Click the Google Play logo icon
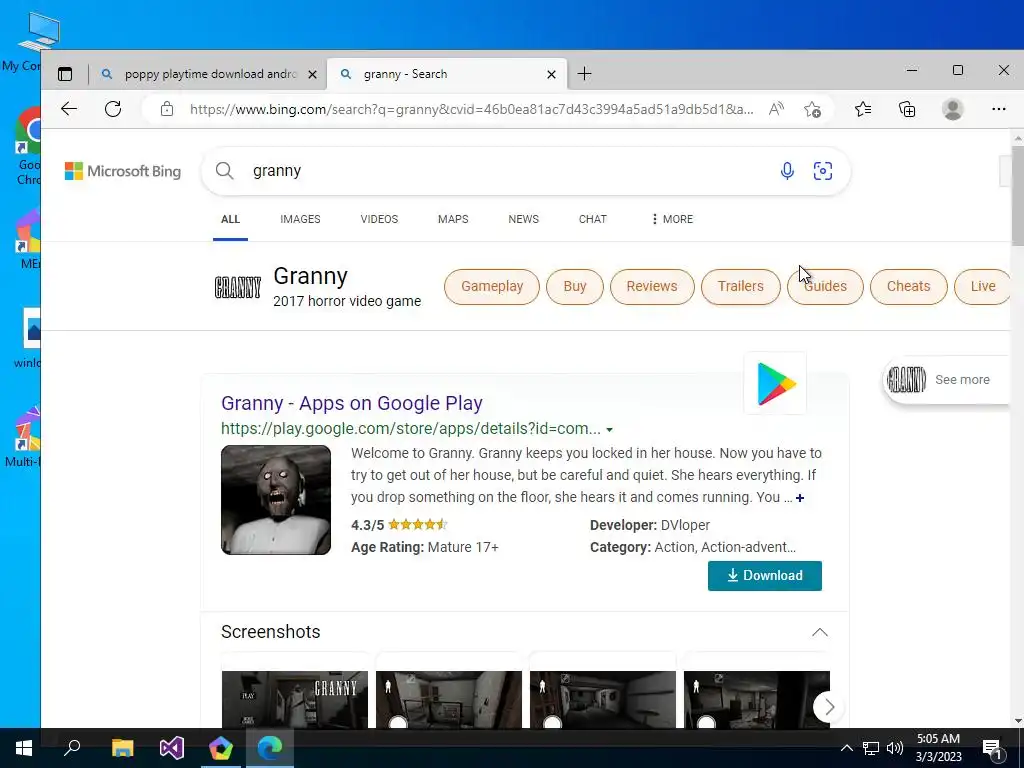Screen dimensions: 1024x768 click(775, 383)
